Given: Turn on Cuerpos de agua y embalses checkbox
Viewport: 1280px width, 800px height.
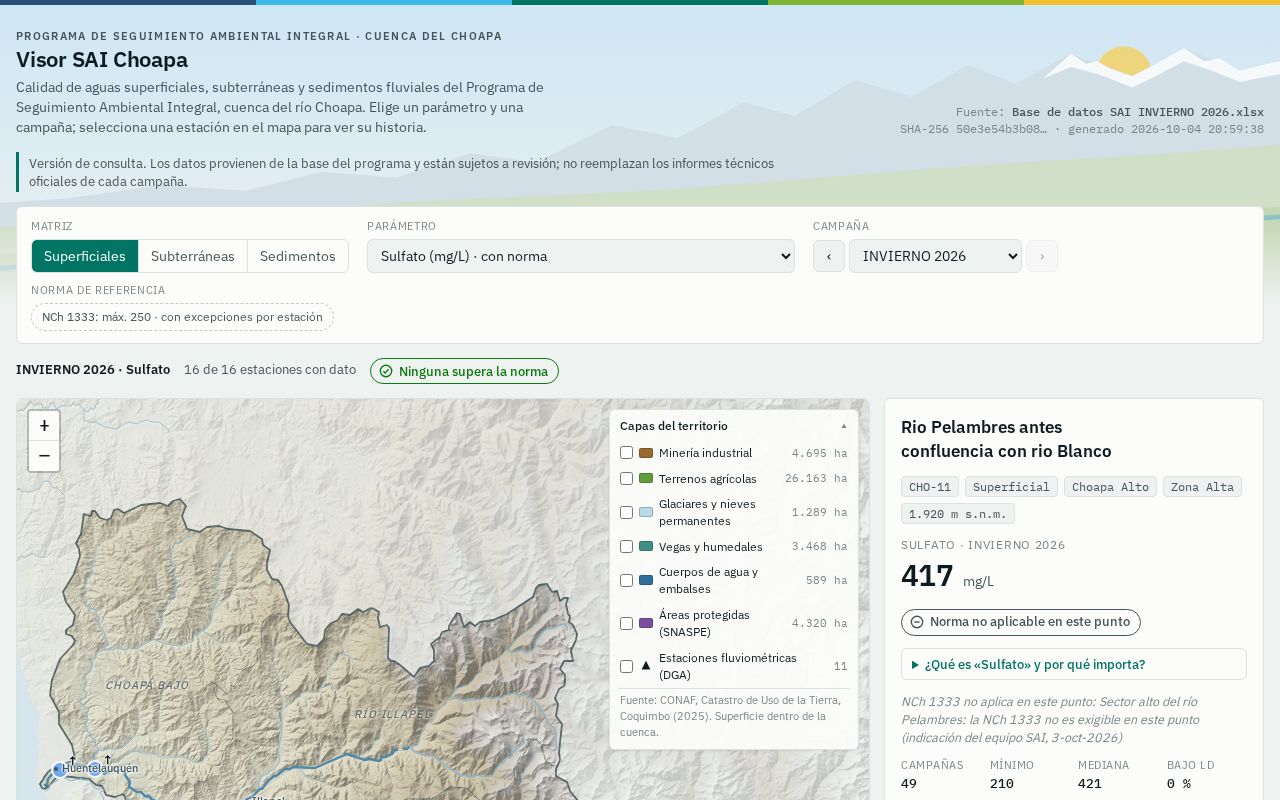Looking at the screenshot, I should [x=627, y=581].
